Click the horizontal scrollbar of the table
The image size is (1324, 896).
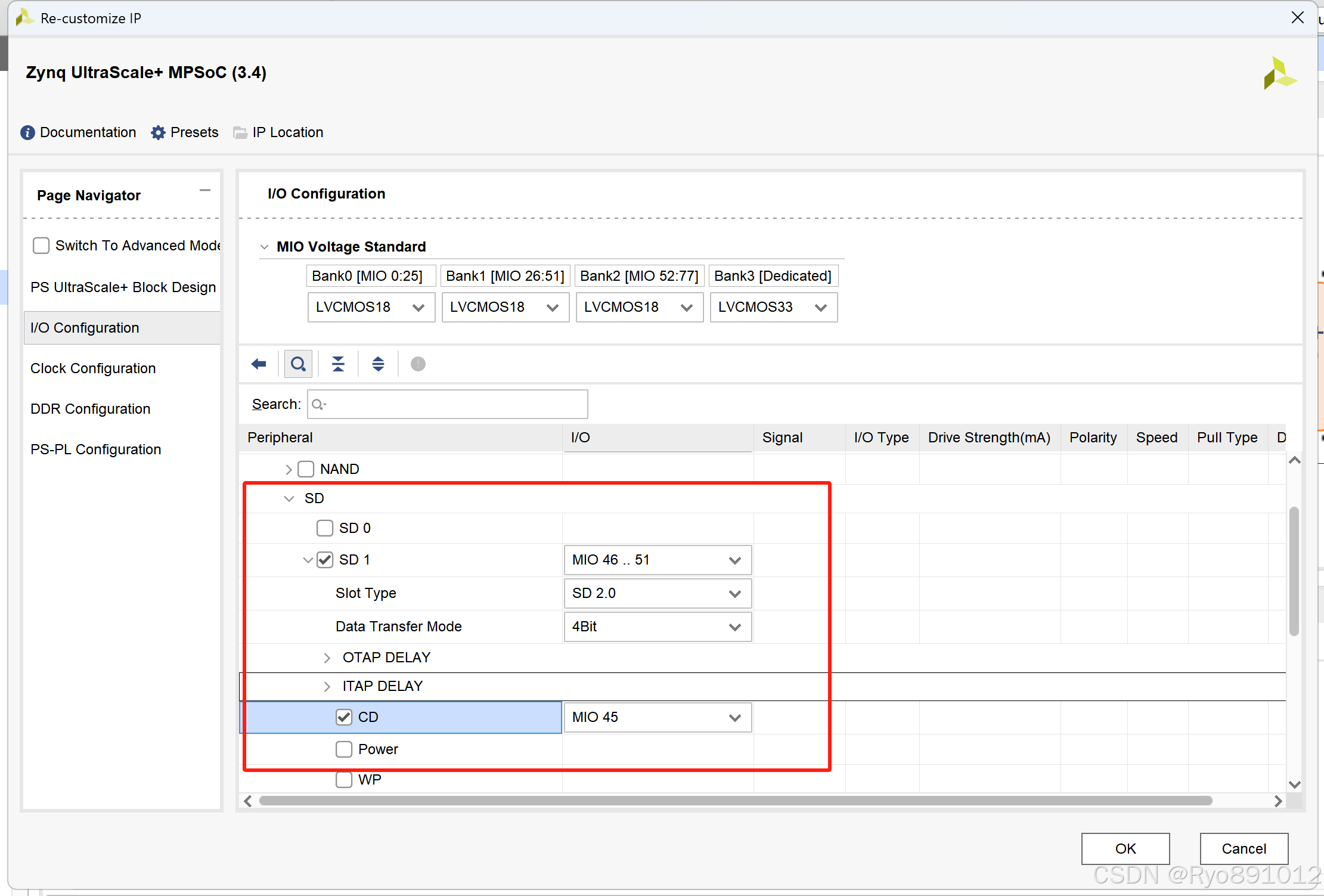736,801
